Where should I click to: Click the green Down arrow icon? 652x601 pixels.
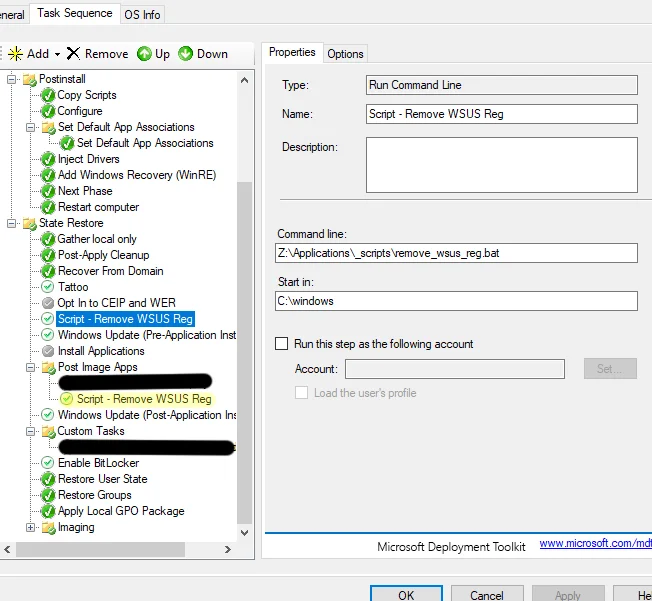coord(185,54)
